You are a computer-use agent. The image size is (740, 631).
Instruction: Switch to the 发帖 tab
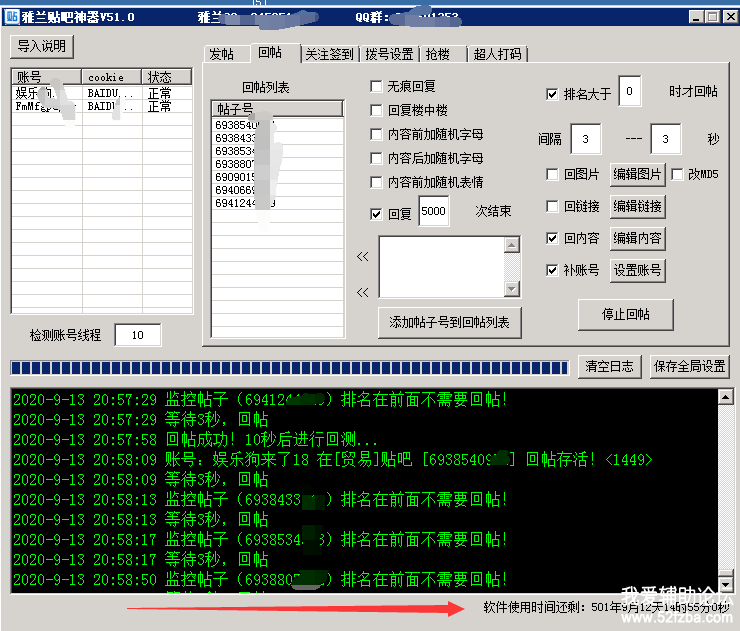(x=222, y=54)
